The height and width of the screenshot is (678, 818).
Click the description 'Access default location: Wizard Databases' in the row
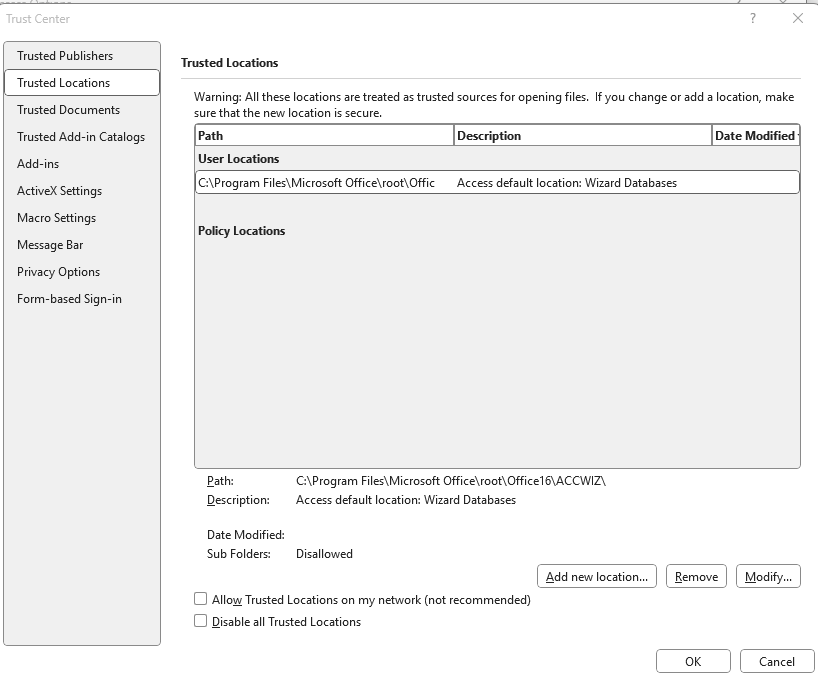[567, 183]
